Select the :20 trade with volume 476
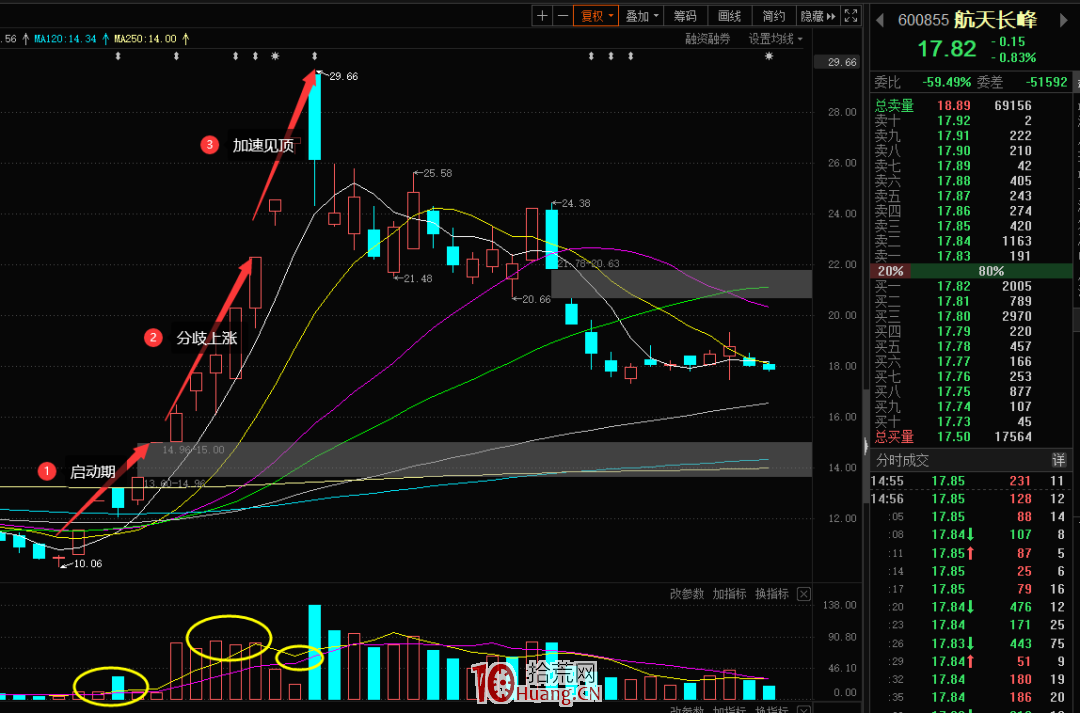Image resolution: width=1080 pixels, height=713 pixels. point(970,607)
